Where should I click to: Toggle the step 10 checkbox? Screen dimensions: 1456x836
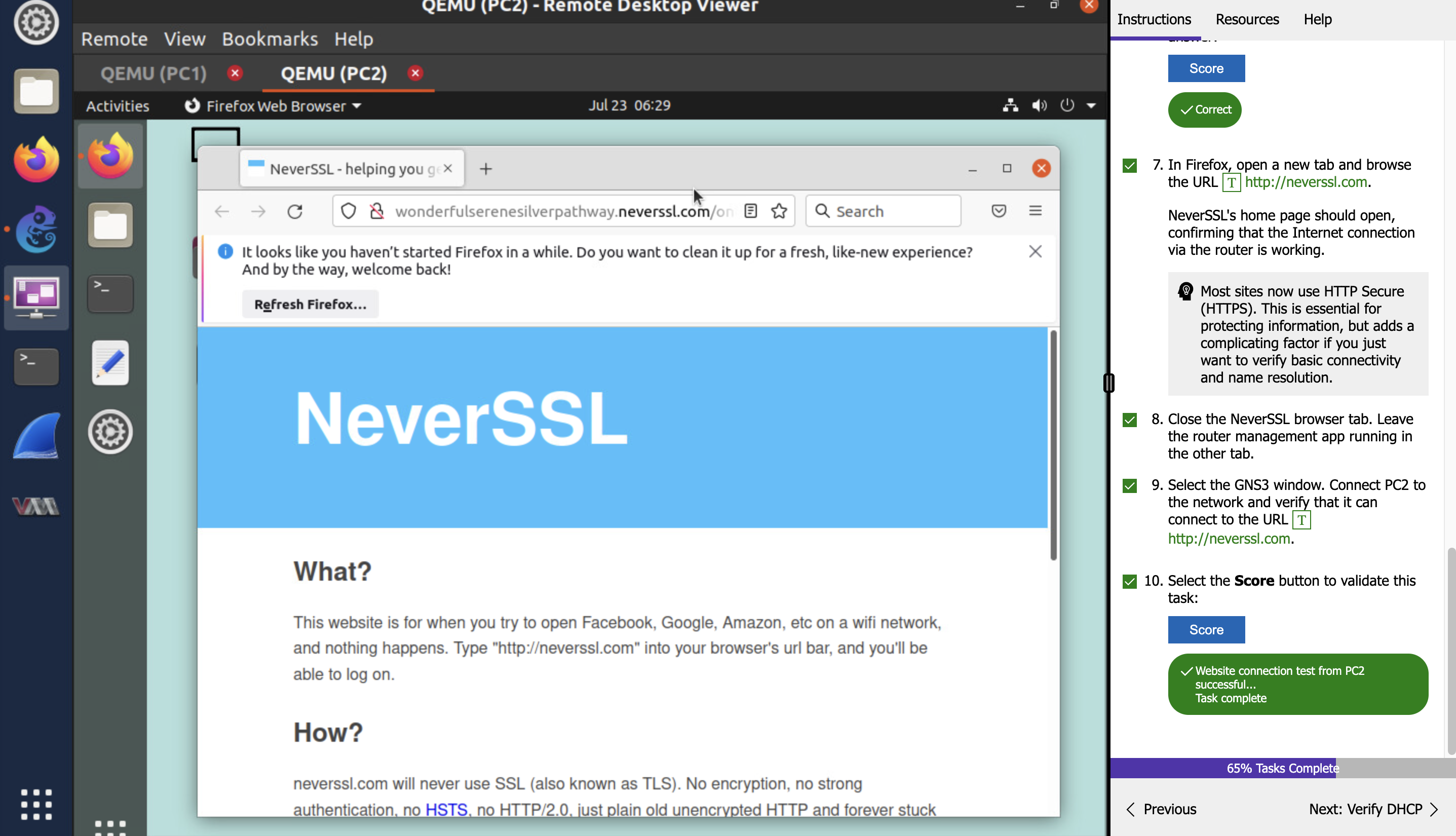[x=1129, y=582]
